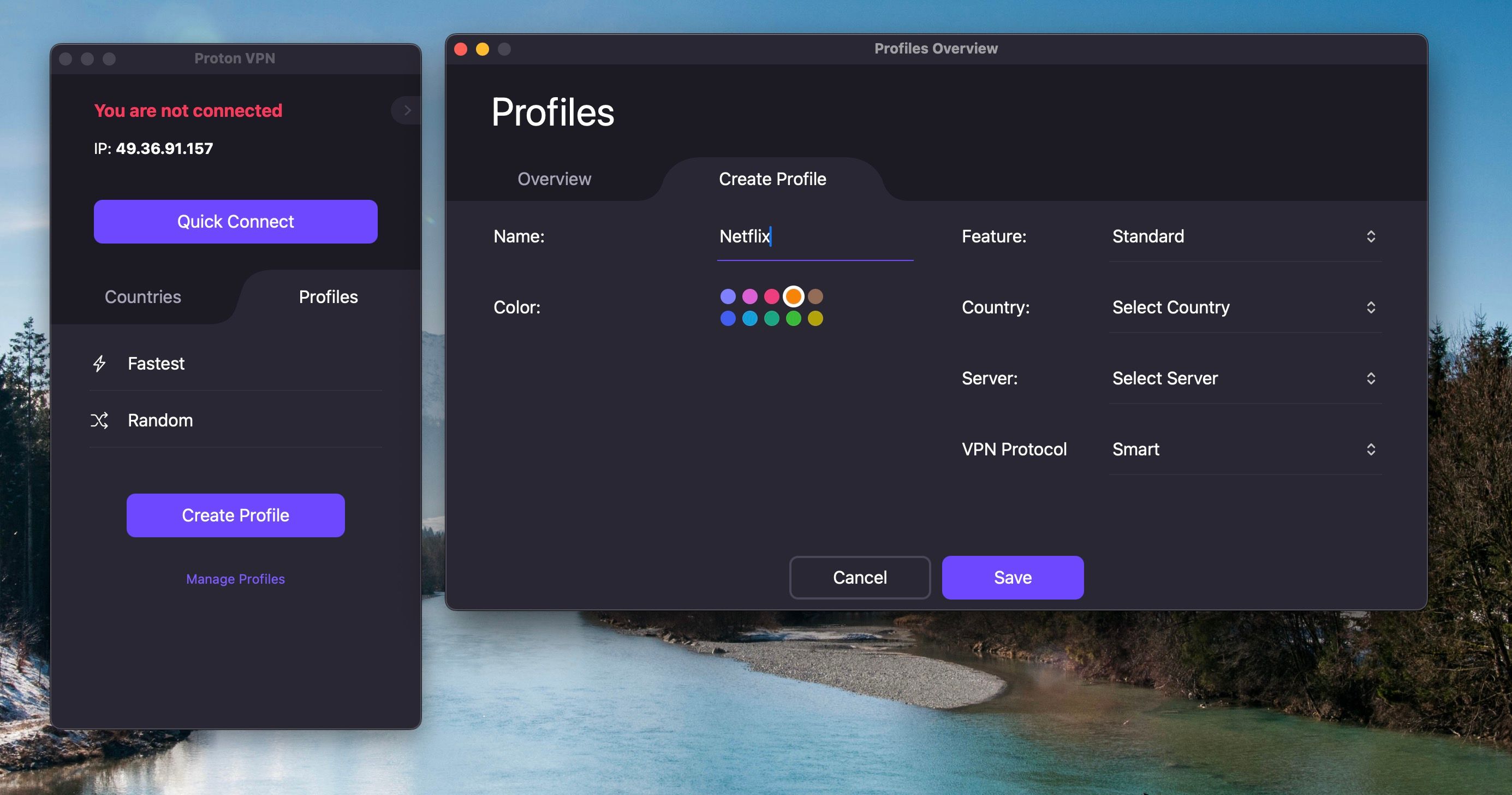Pick the red-pink color swatch

point(772,296)
